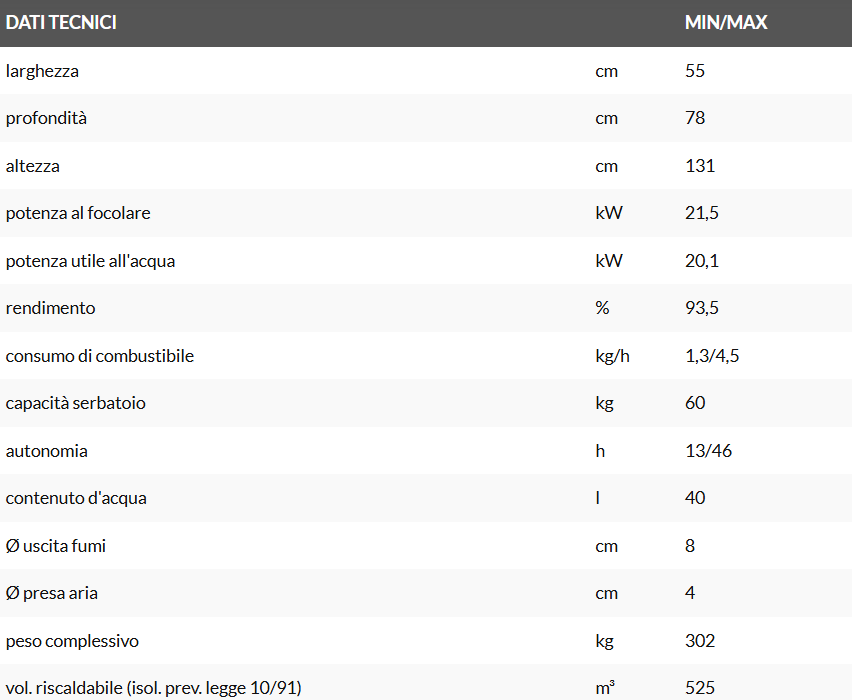
Task: Select the rendimento row label
Action: [51, 308]
